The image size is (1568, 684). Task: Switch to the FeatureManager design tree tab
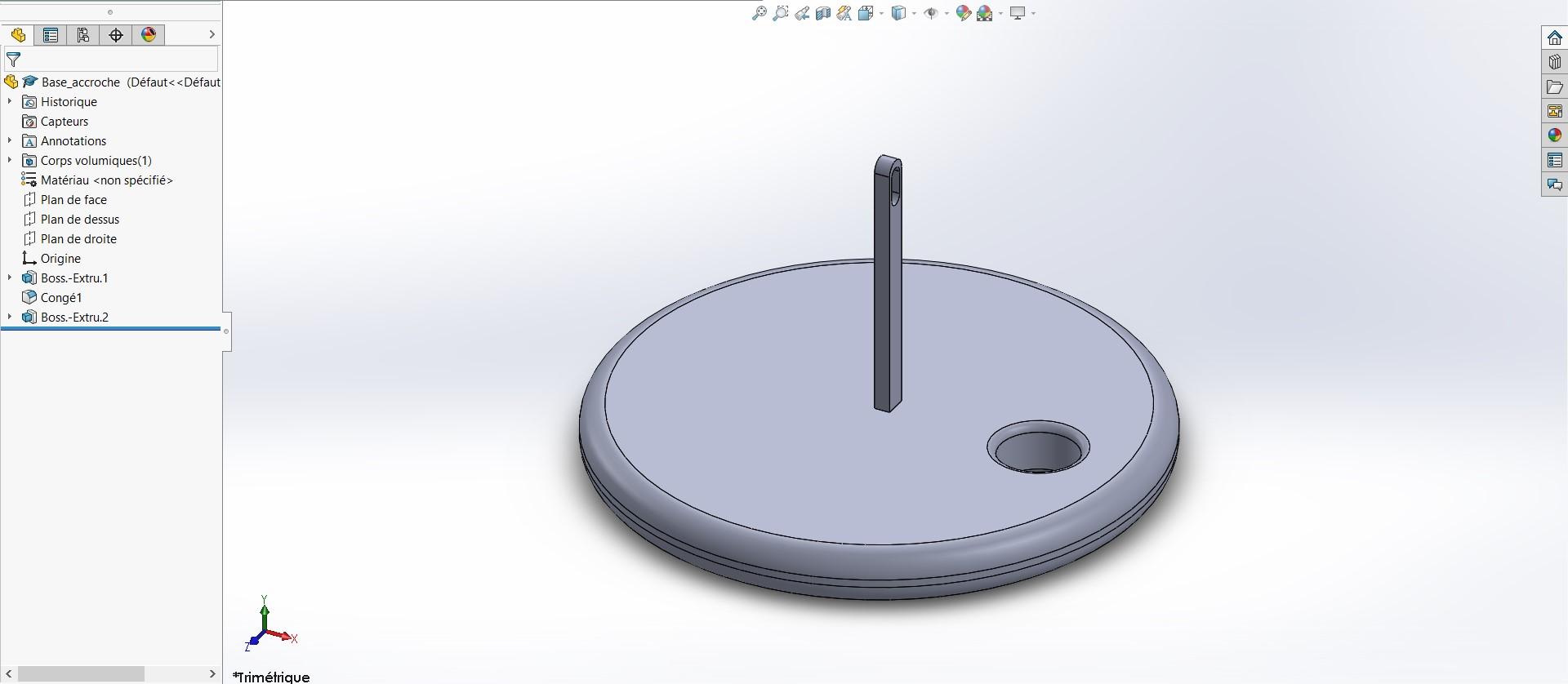(18, 35)
